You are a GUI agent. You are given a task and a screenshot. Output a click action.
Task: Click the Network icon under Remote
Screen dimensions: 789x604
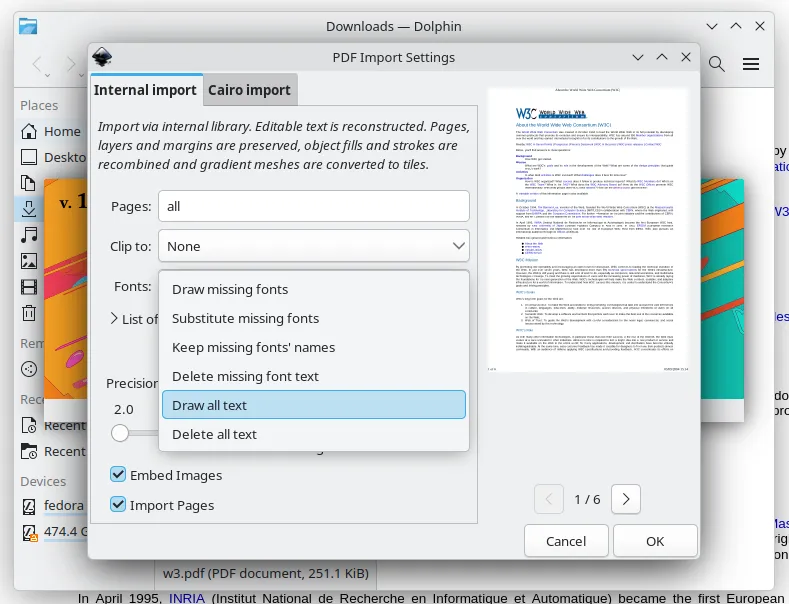pyautogui.click(x=29, y=369)
